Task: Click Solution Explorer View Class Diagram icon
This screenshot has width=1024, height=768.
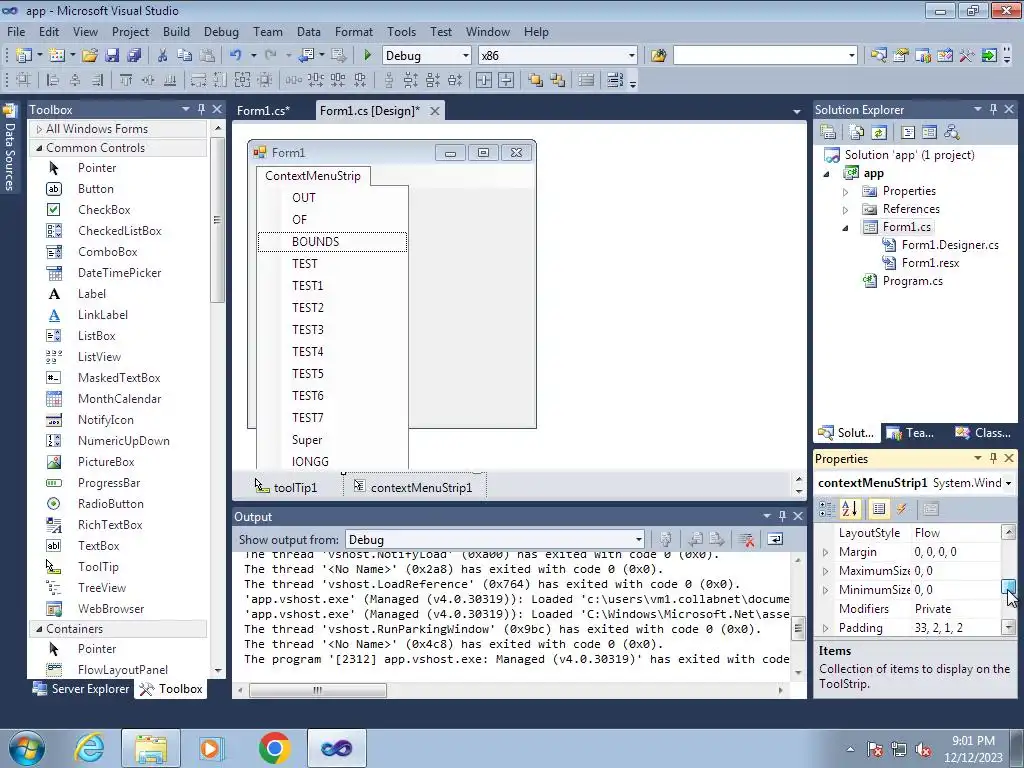Action: coord(952,133)
